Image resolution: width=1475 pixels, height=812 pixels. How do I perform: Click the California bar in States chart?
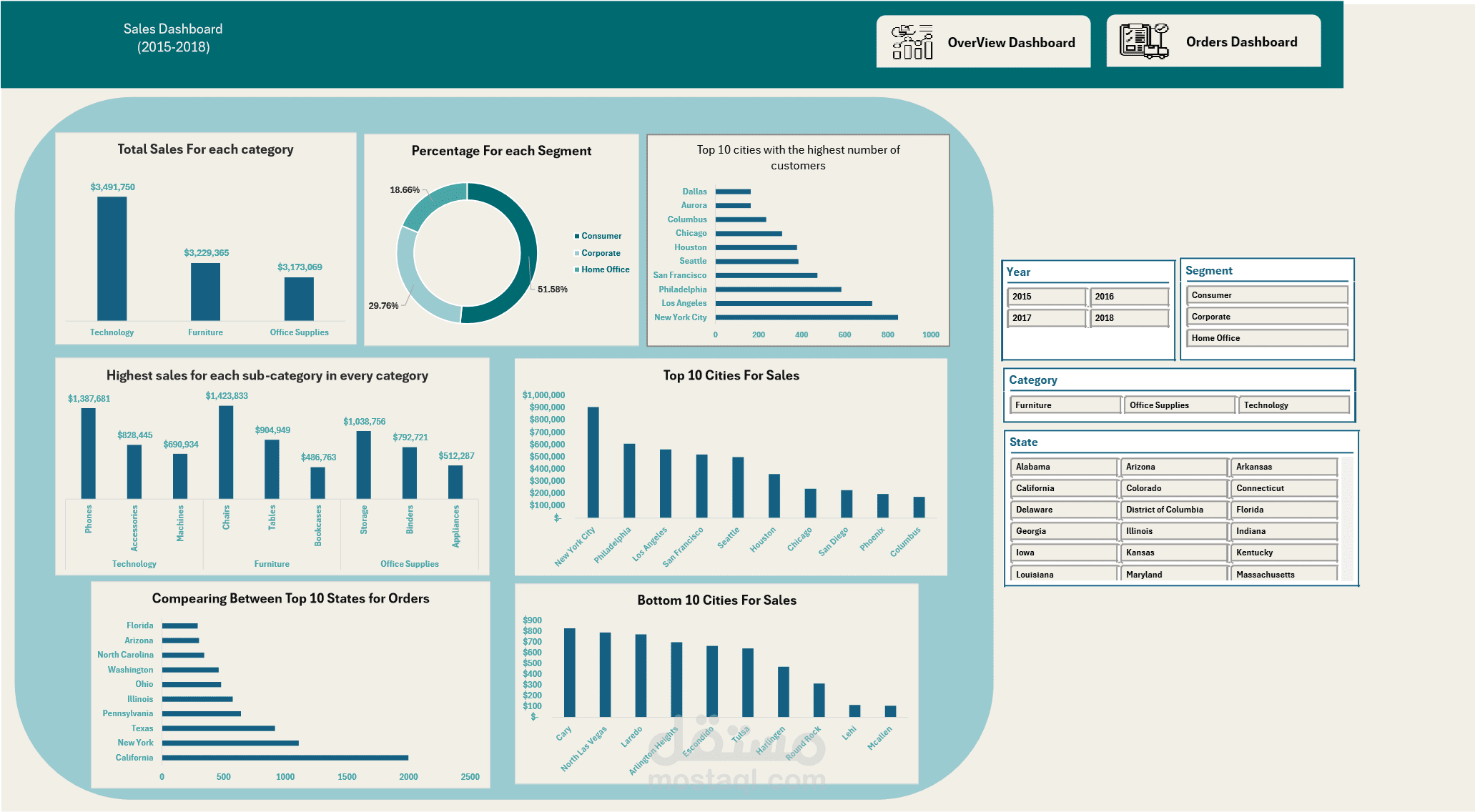285,758
